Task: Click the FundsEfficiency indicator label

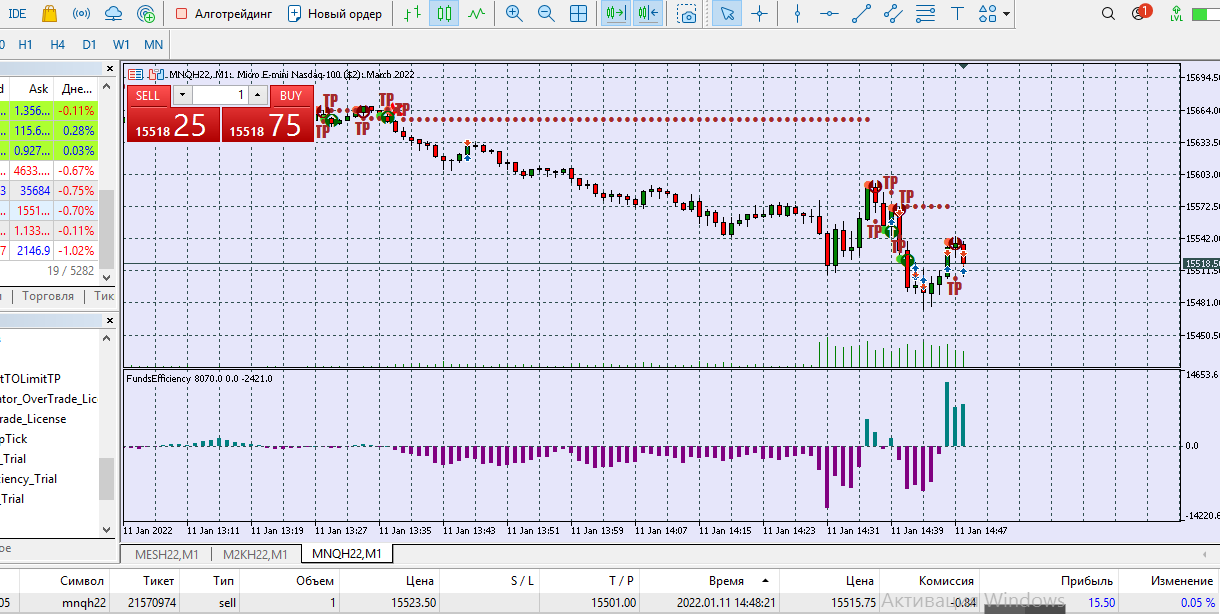Action: click(x=198, y=378)
